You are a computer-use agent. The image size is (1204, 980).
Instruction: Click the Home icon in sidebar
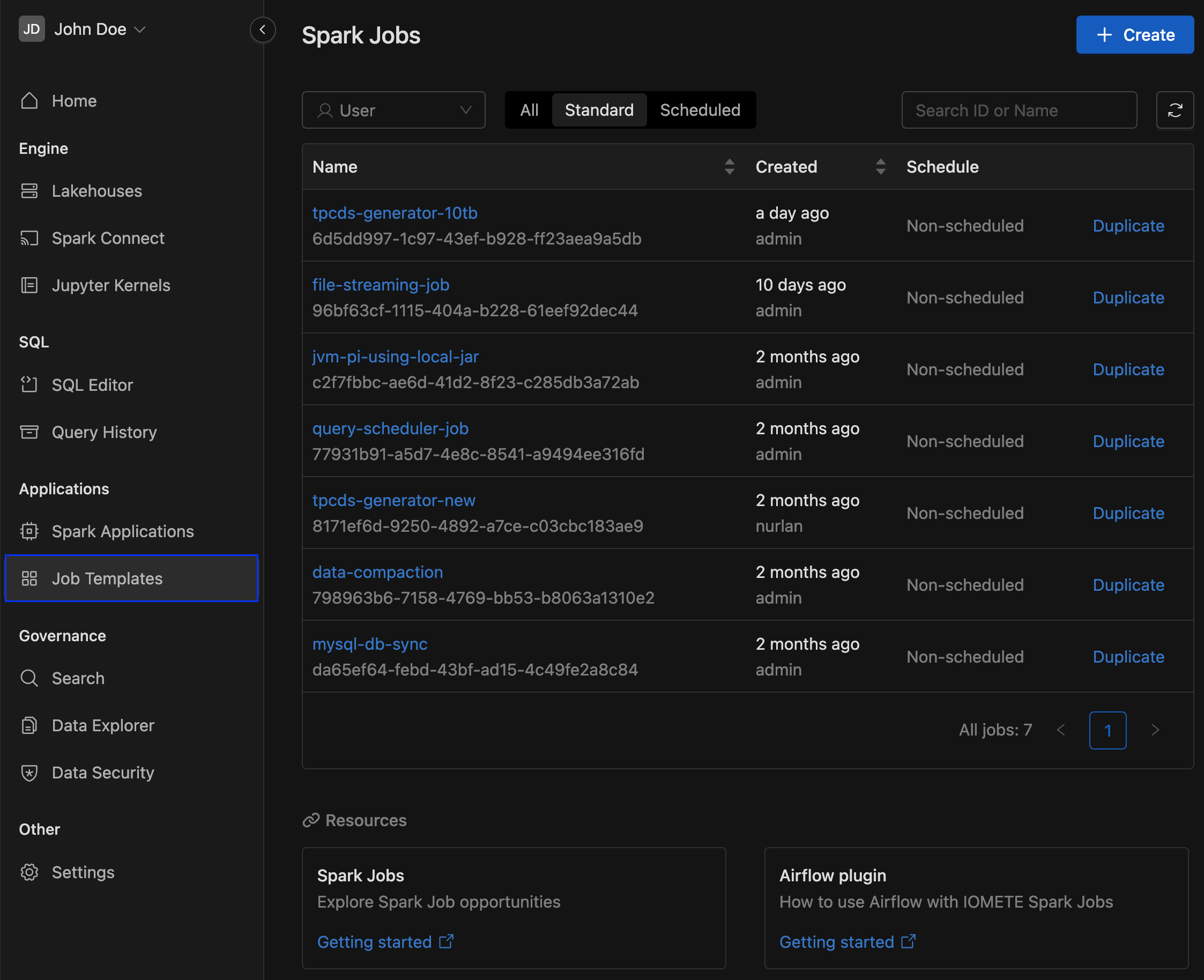coord(30,100)
